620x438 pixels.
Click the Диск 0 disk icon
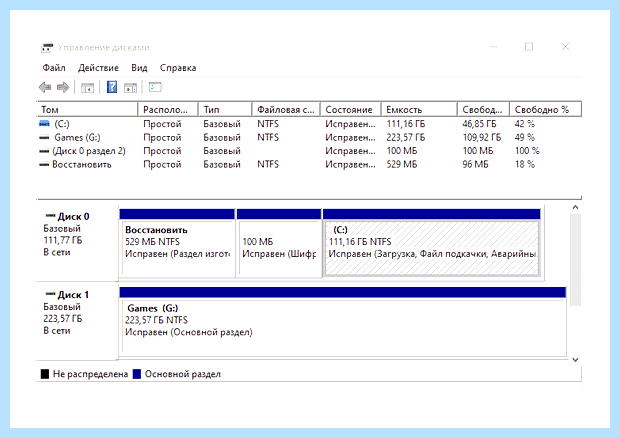click(50, 216)
